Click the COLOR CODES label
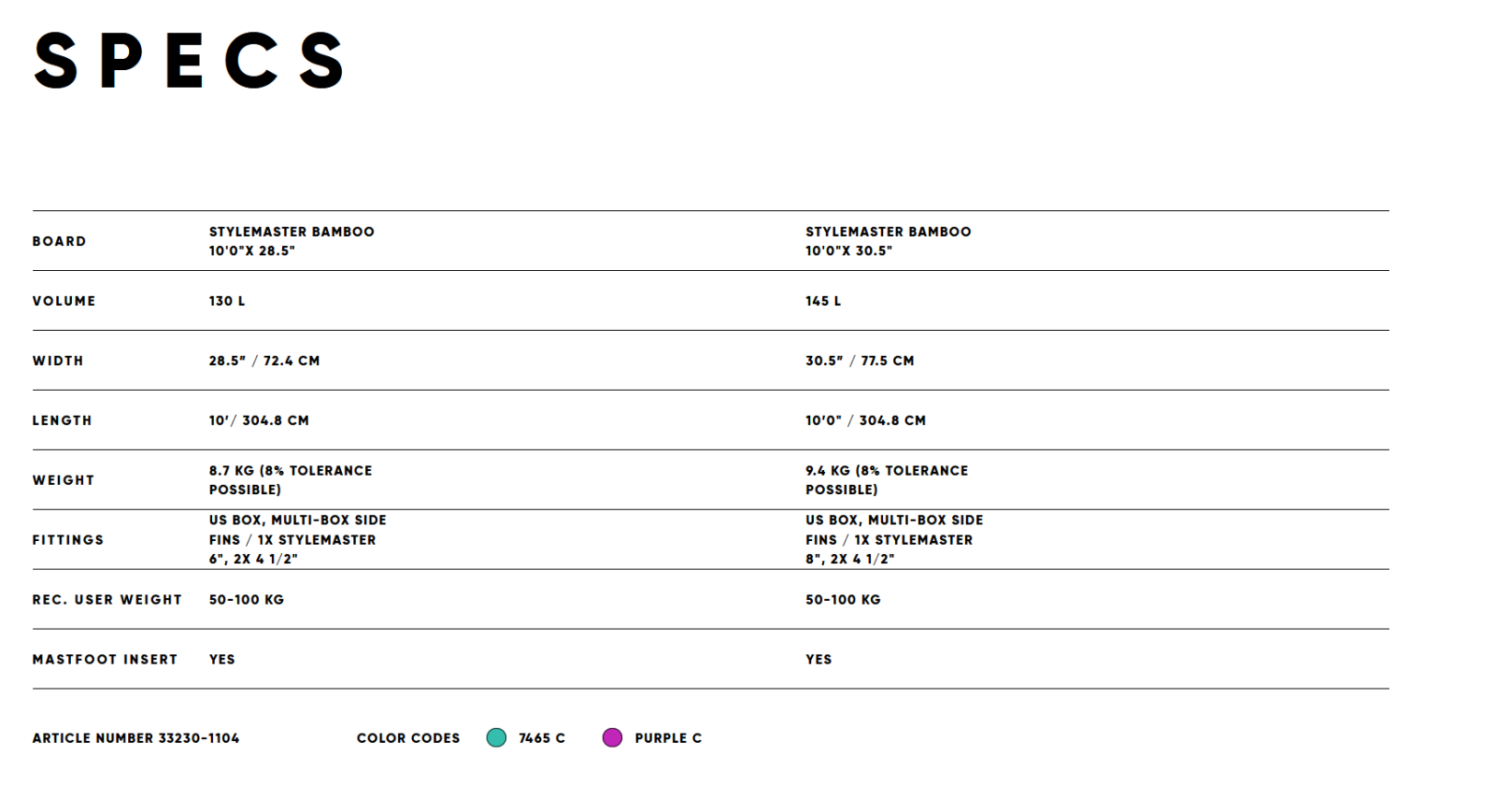Image resolution: width=1495 pixels, height=812 pixels. coord(408,738)
